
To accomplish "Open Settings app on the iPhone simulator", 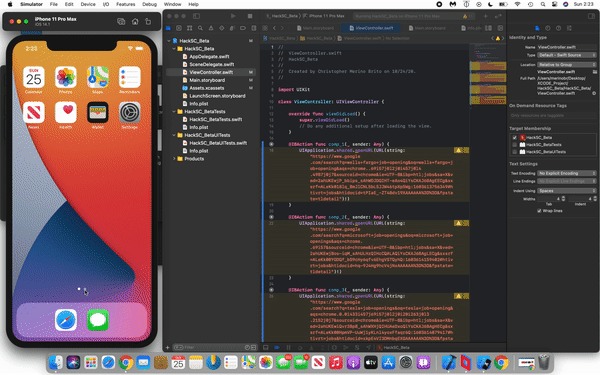I will pyautogui.click(x=130, y=112).
